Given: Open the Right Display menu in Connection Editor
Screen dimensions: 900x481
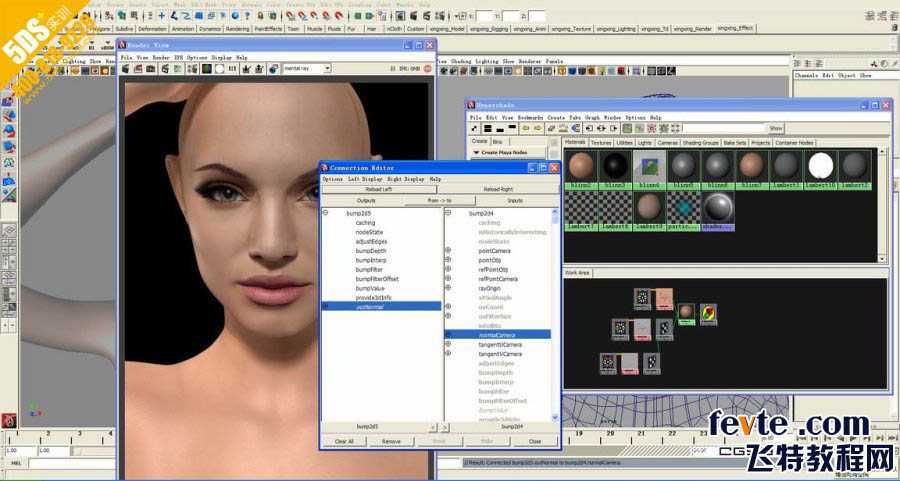Looking at the screenshot, I should point(406,179).
